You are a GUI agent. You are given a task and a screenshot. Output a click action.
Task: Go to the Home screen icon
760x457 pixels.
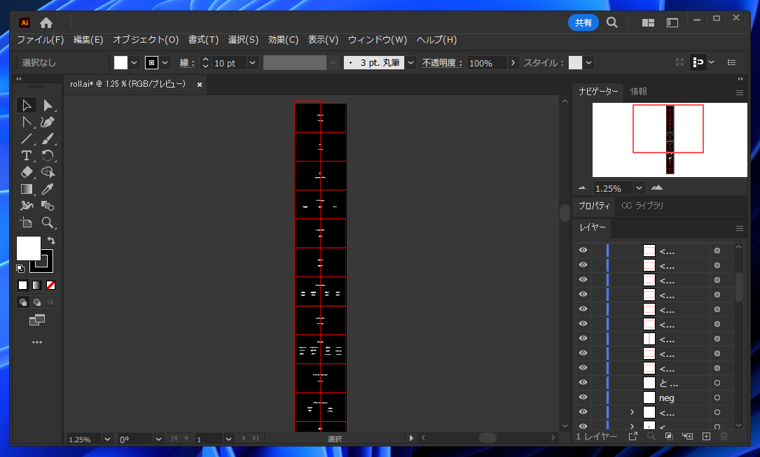(x=46, y=23)
